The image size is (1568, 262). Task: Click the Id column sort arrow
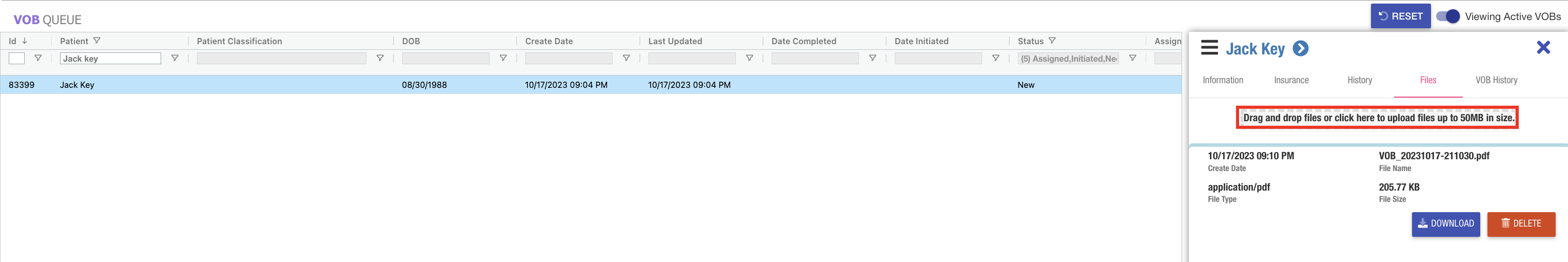[24, 41]
